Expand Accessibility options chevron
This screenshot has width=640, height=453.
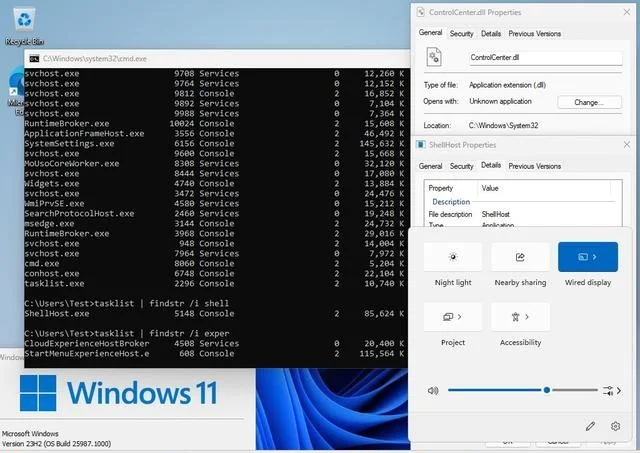tap(527, 317)
